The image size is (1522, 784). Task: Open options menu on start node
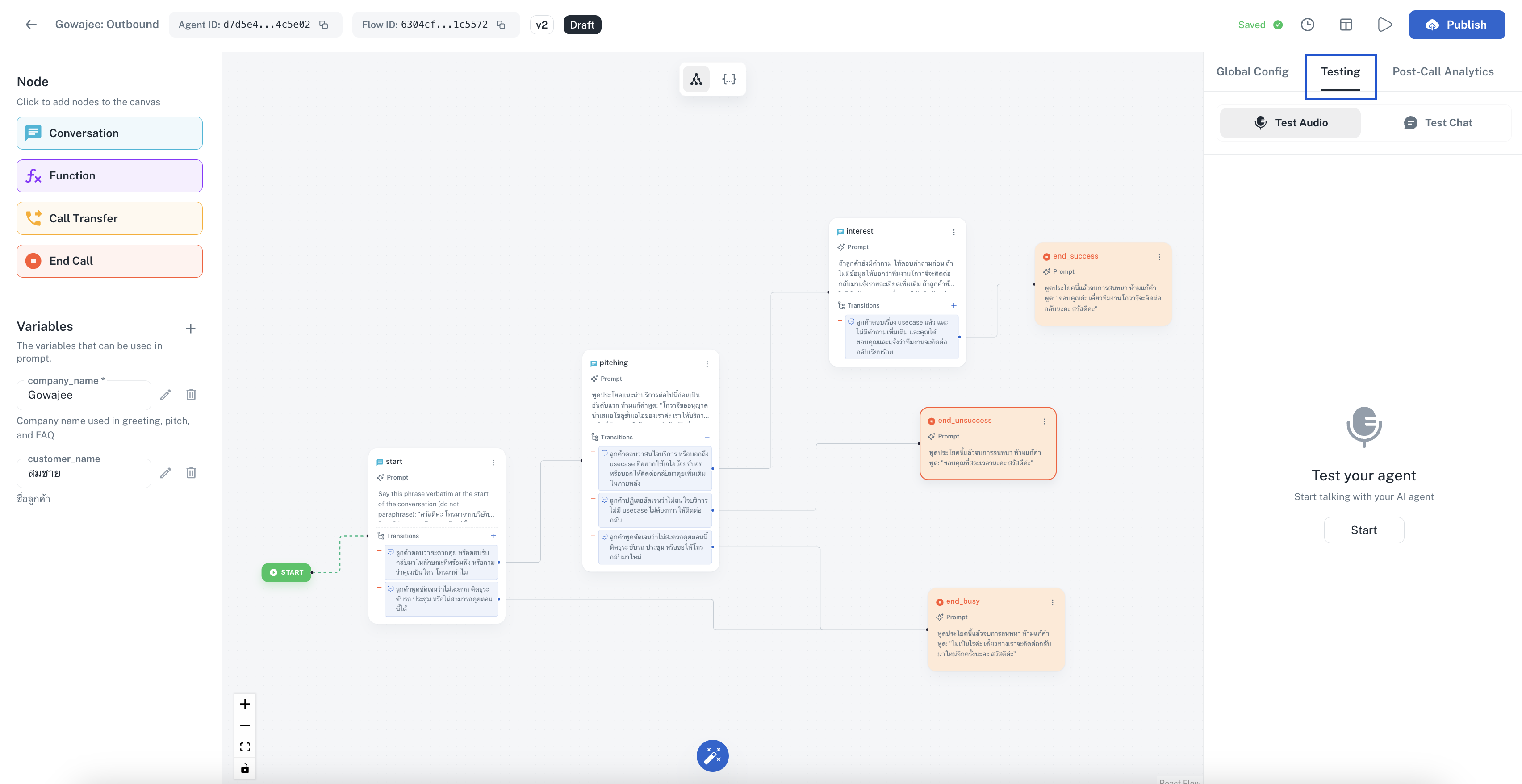[493, 463]
